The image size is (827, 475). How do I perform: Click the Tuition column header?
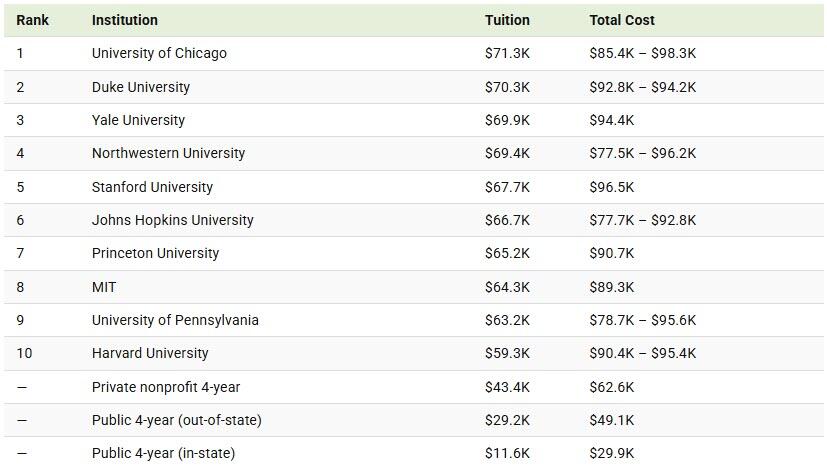coord(507,20)
